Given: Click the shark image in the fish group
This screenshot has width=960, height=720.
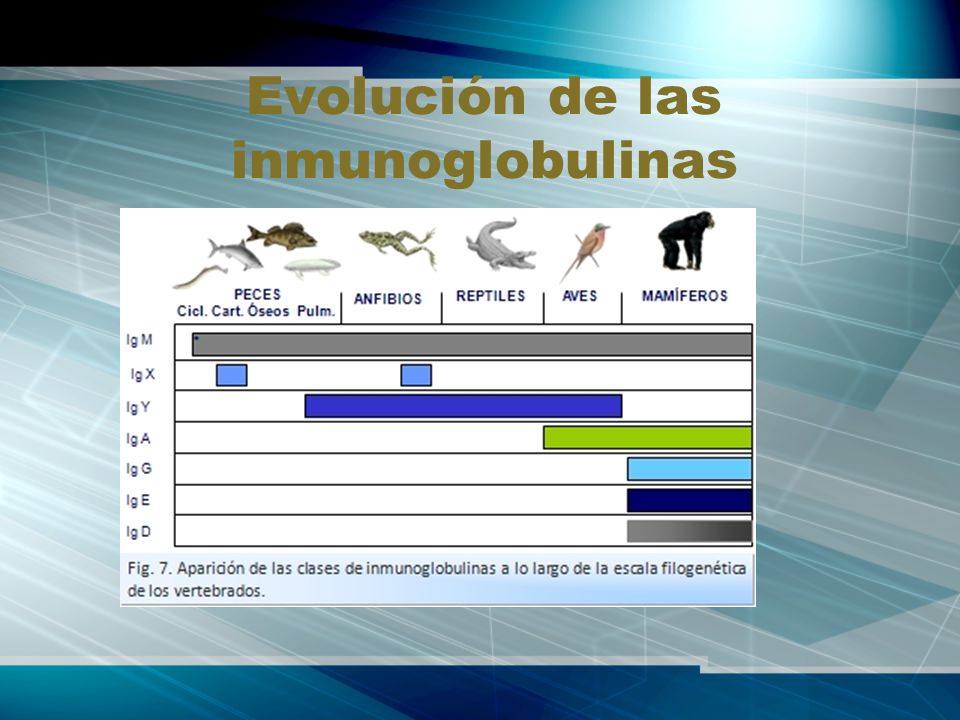Looking at the screenshot, I should click(236, 253).
